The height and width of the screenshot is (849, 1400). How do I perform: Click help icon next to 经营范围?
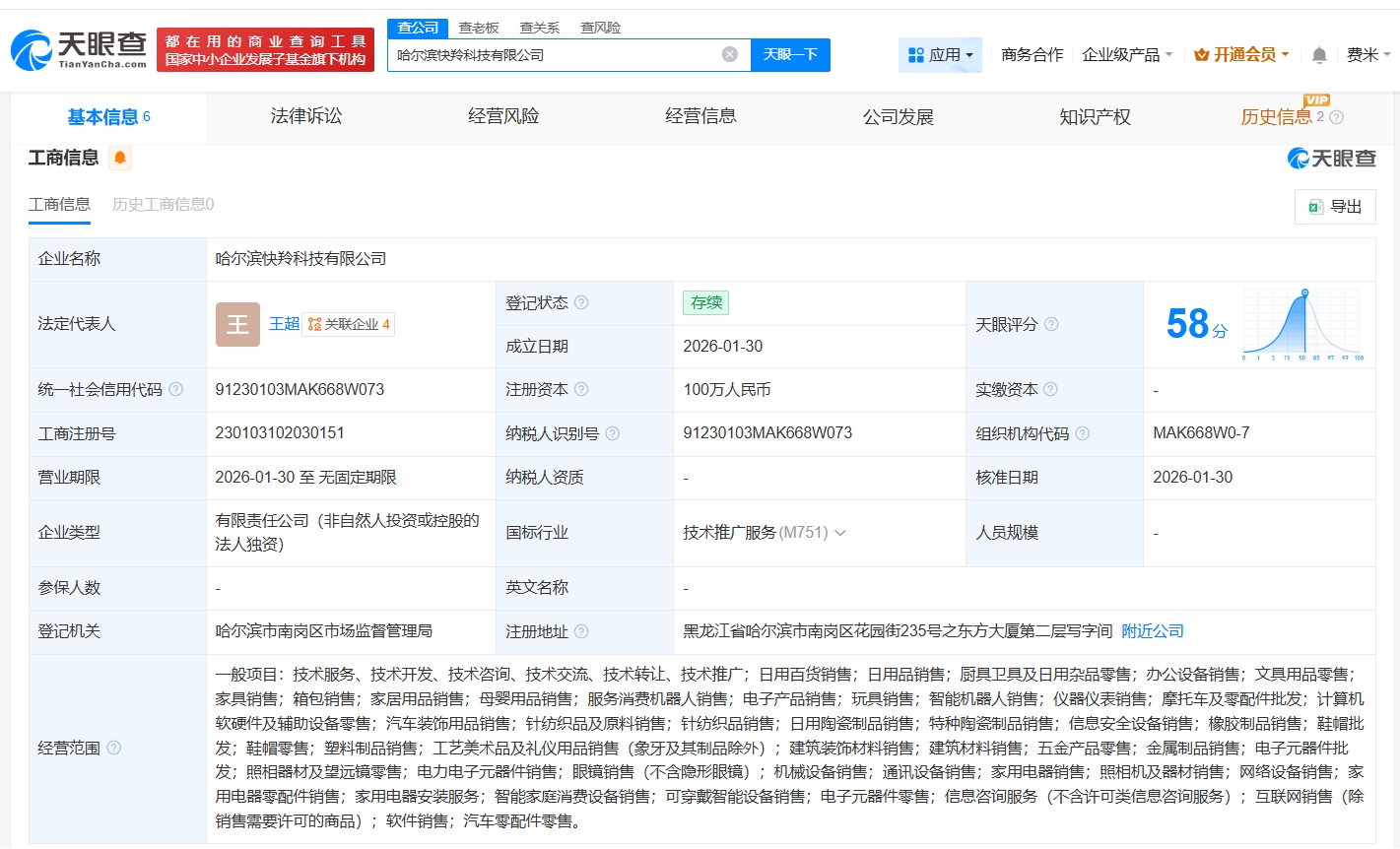pyautogui.click(x=113, y=749)
